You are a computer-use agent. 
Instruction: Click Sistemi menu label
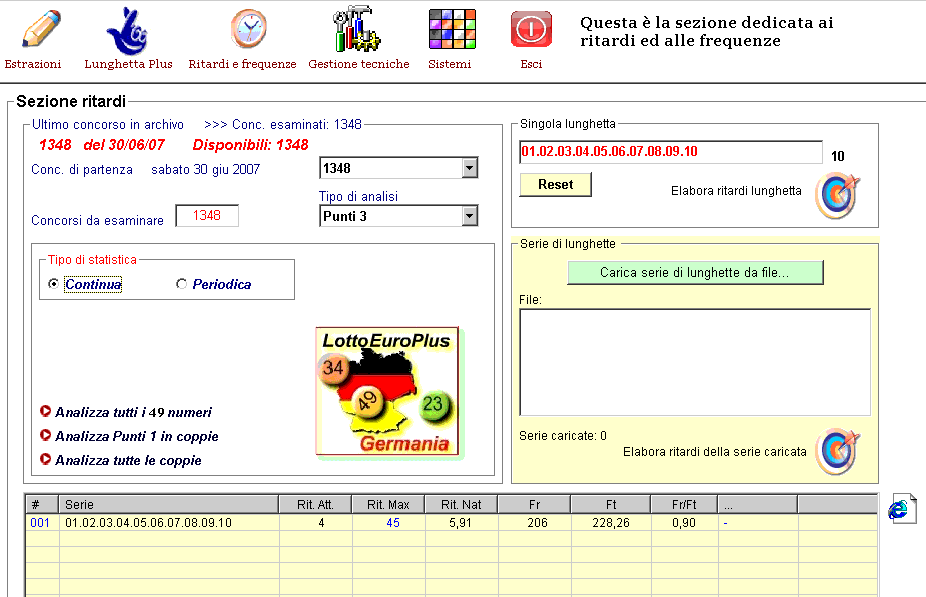coord(449,64)
